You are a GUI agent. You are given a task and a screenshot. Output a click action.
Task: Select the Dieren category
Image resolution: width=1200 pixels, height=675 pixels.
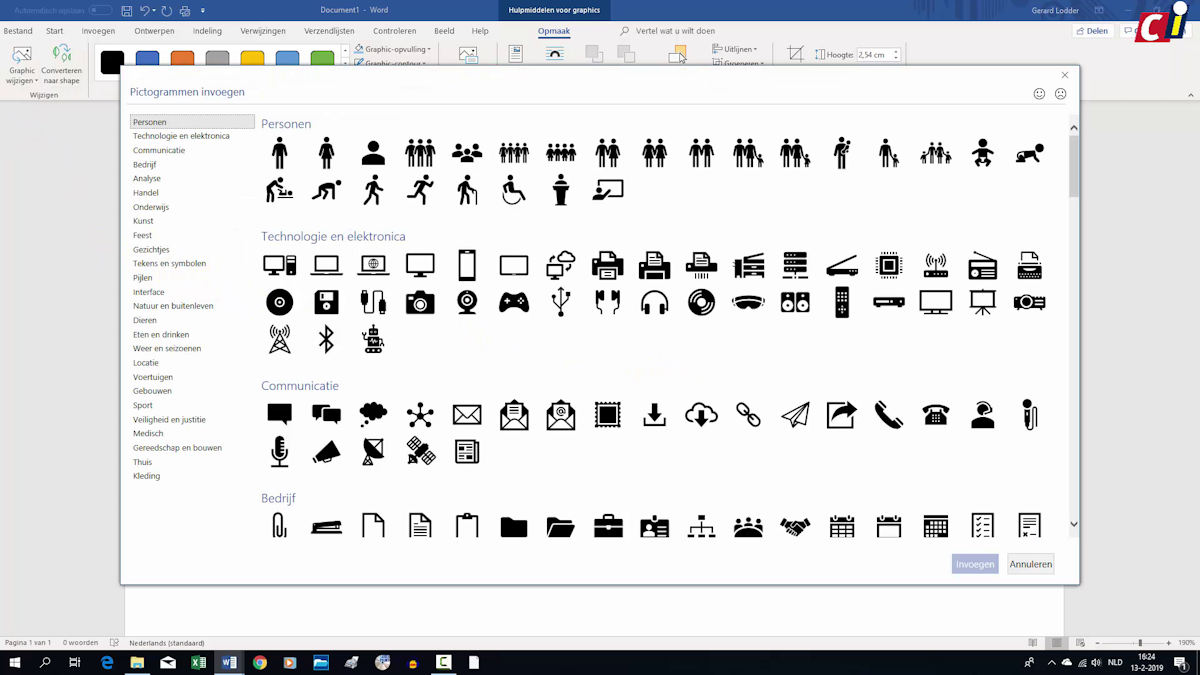coord(145,320)
